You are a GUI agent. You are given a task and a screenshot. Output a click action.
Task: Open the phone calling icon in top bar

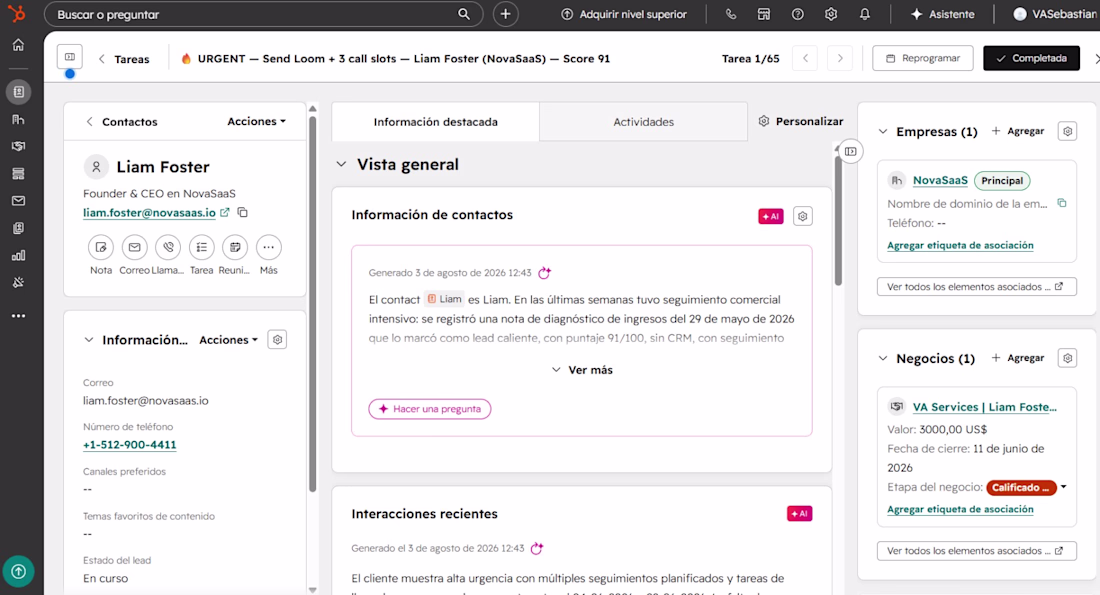coord(730,14)
